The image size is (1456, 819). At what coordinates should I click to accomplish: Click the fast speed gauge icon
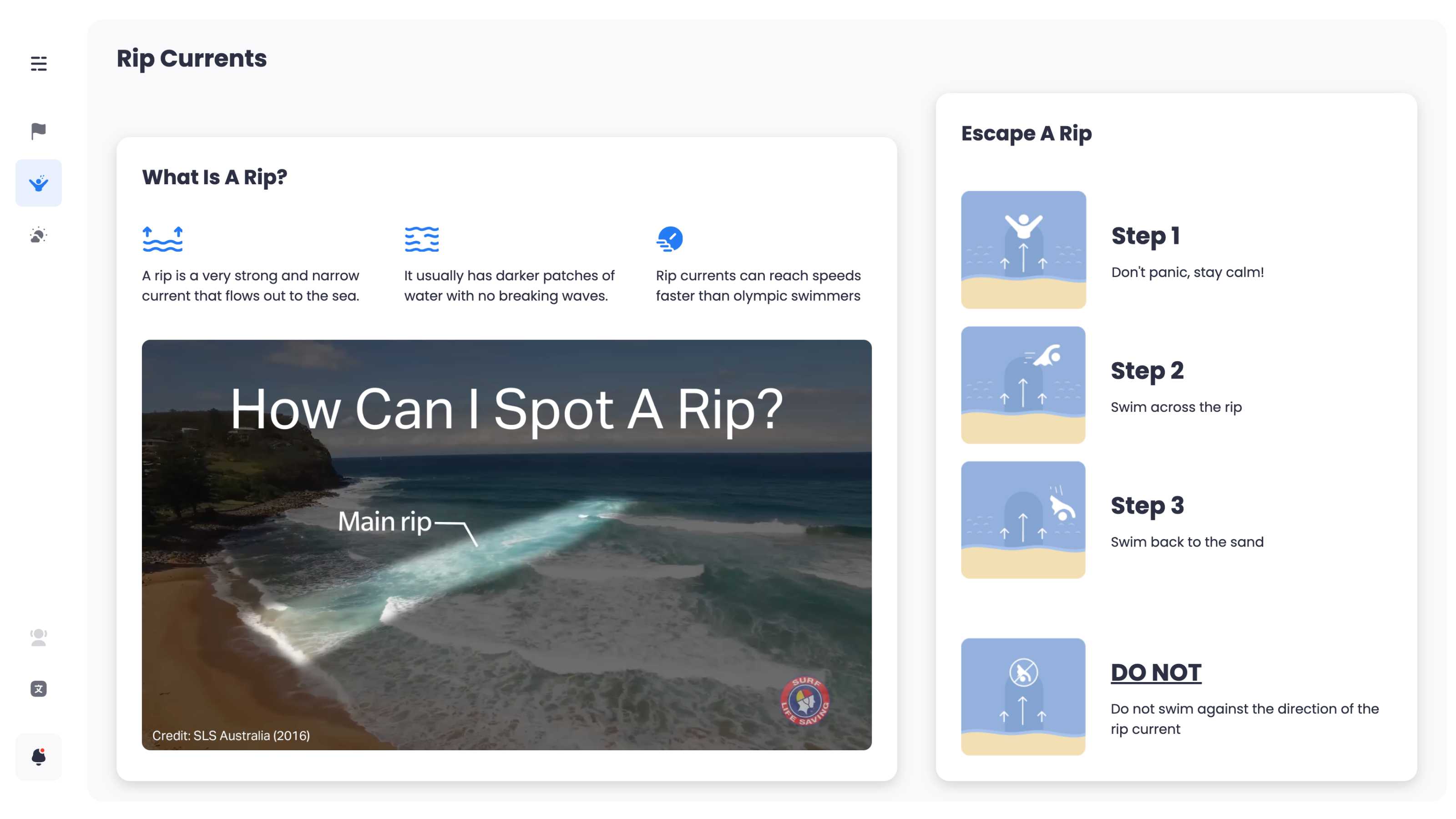[x=670, y=238]
